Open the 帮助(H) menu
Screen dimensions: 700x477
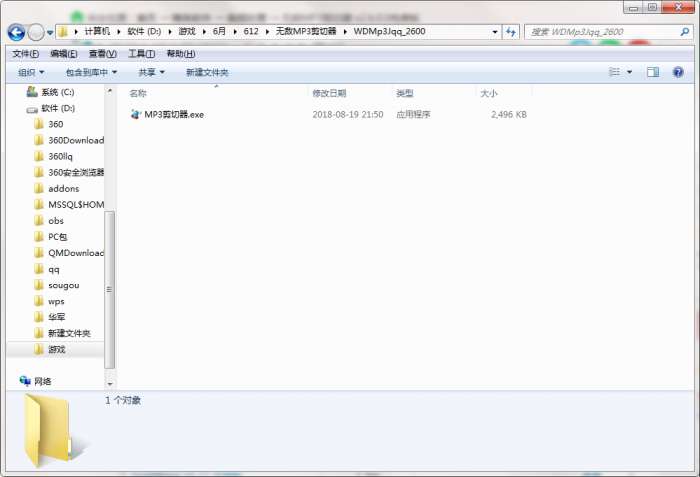click(181, 54)
